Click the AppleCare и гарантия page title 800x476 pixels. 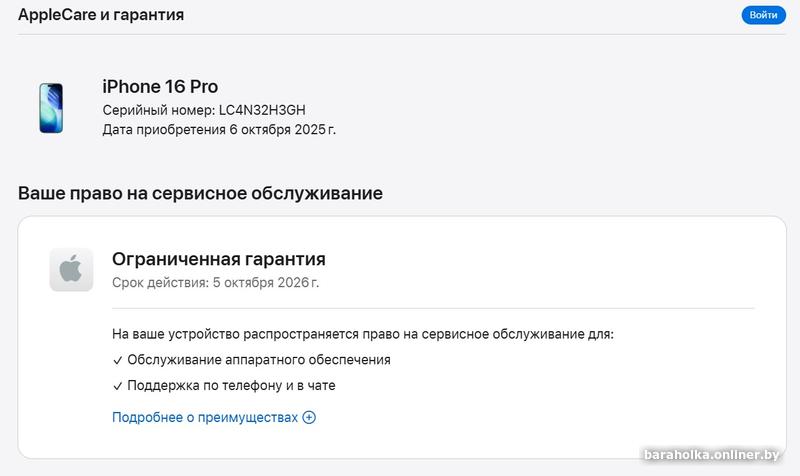pos(101,15)
